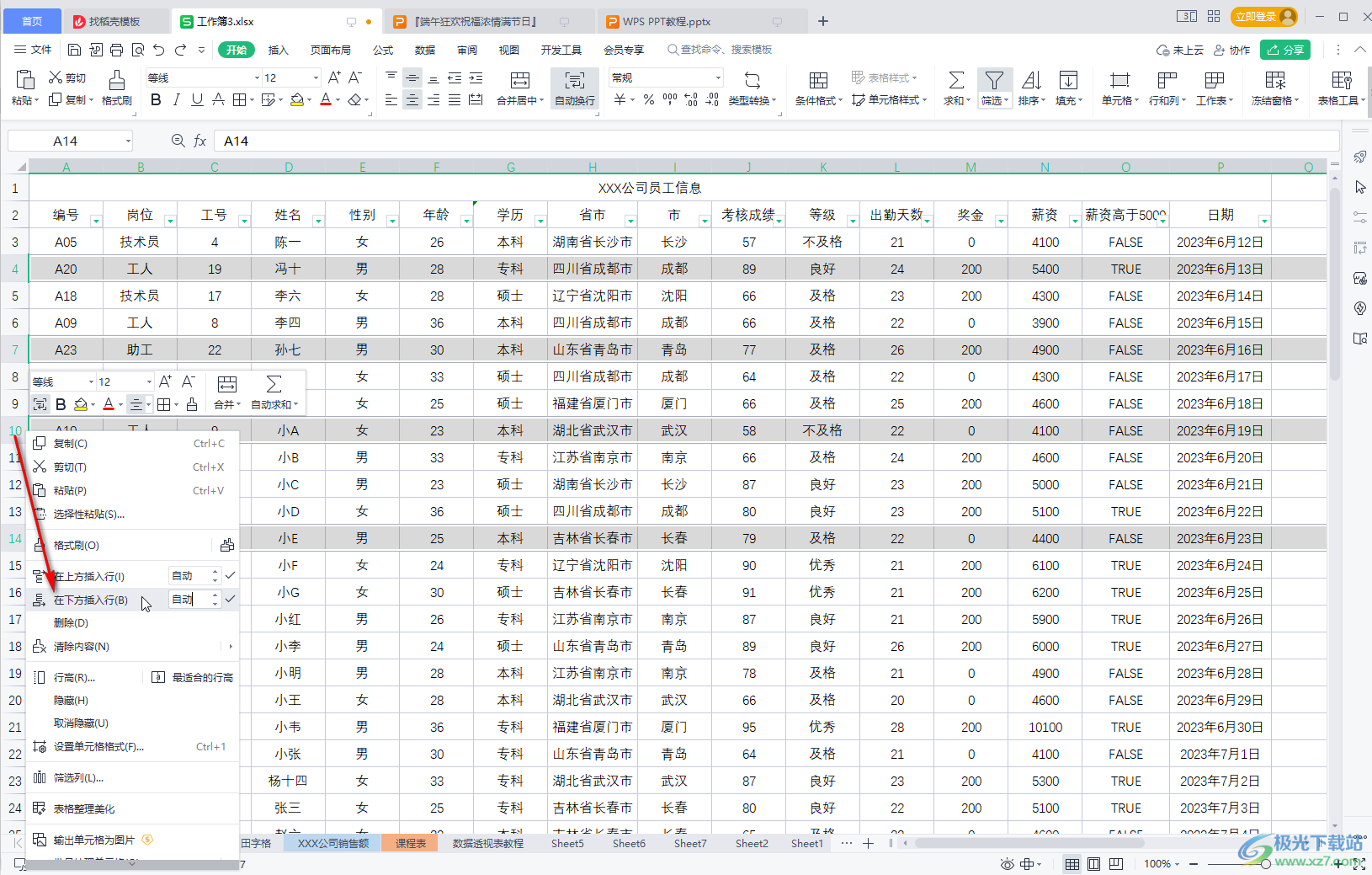The height and width of the screenshot is (875, 1372).
Task: Apply Underline with the U icon
Action: coord(197,100)
